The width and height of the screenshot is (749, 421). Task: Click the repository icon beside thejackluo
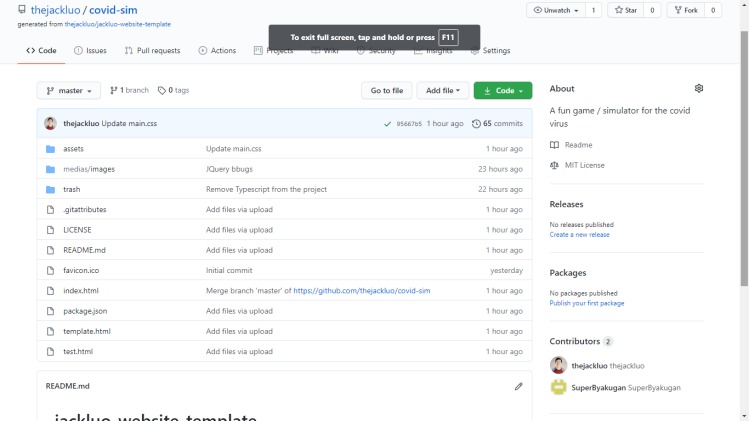(x=22, y=9)
